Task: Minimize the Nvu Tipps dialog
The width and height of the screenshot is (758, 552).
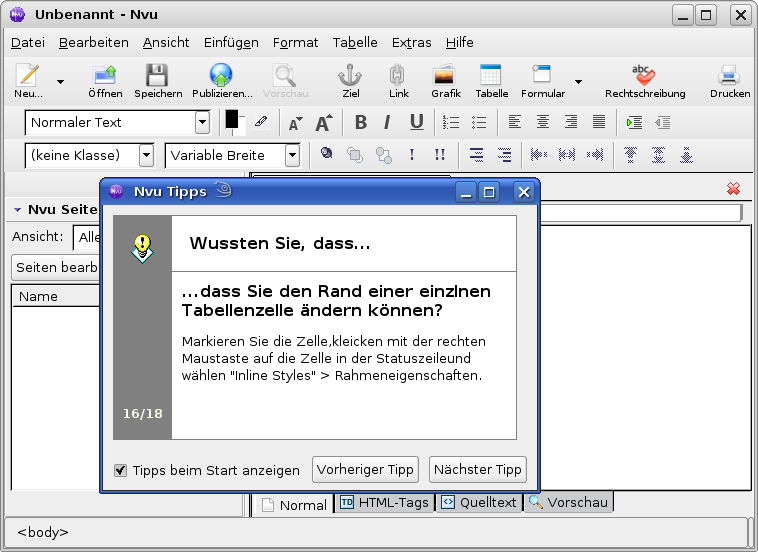Action: click(x=466, y=192)
